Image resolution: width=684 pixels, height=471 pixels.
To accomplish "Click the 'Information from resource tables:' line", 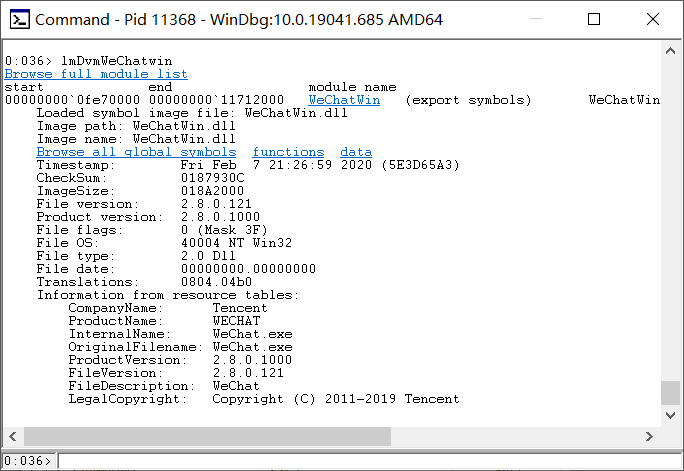I will [x=168, y=295].
